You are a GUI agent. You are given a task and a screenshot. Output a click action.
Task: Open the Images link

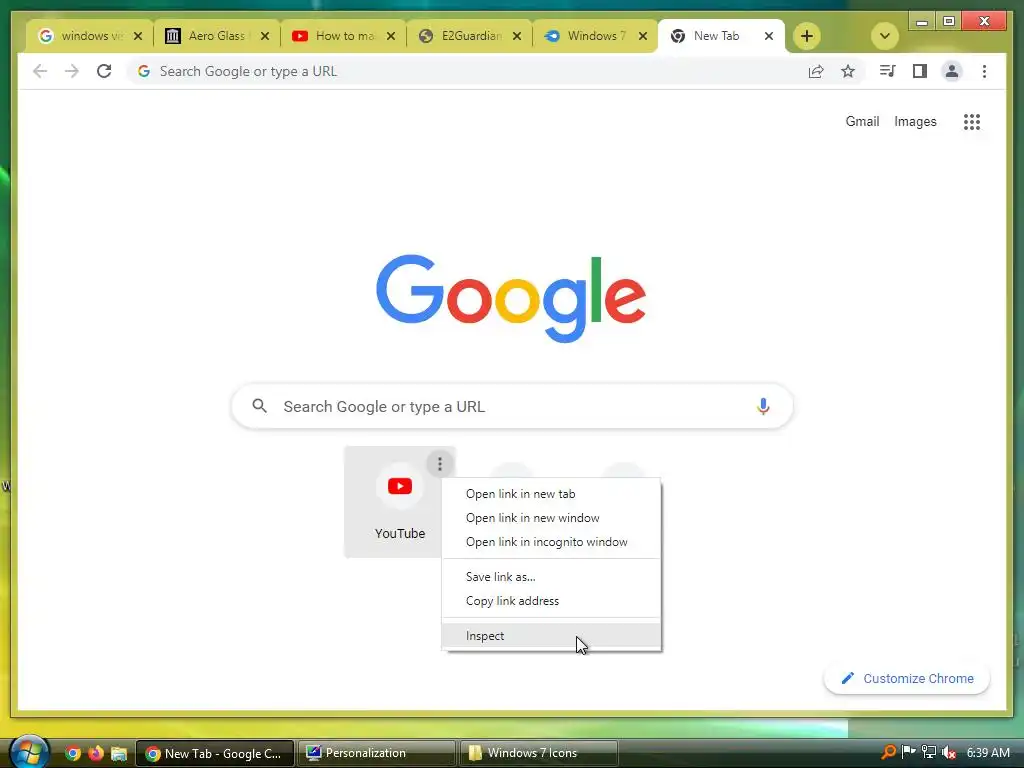click(915, 121)
